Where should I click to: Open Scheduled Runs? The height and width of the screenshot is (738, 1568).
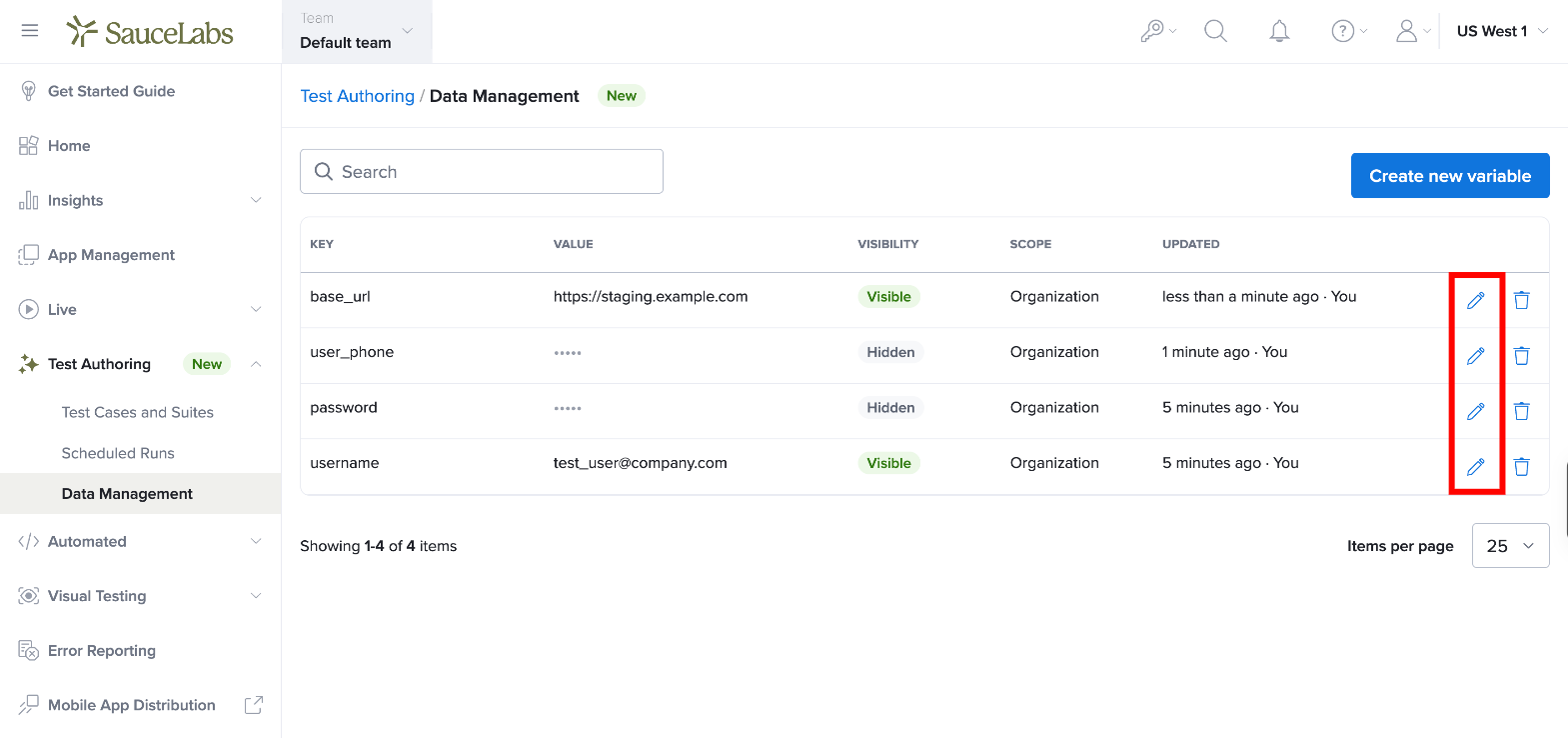pos(118,453)
